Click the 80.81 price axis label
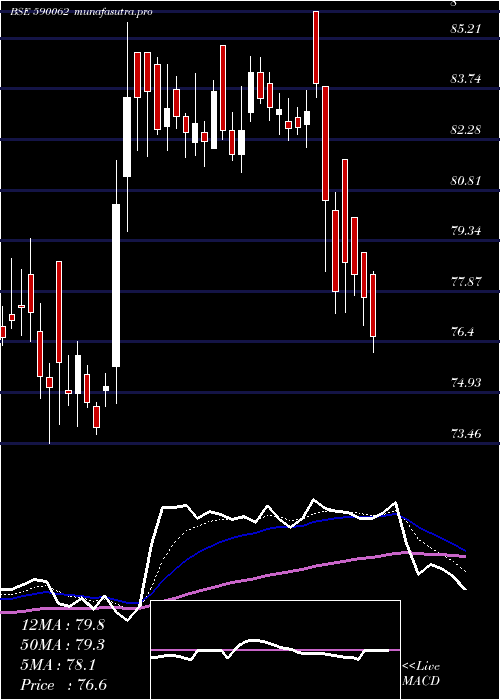 [466, 181]
